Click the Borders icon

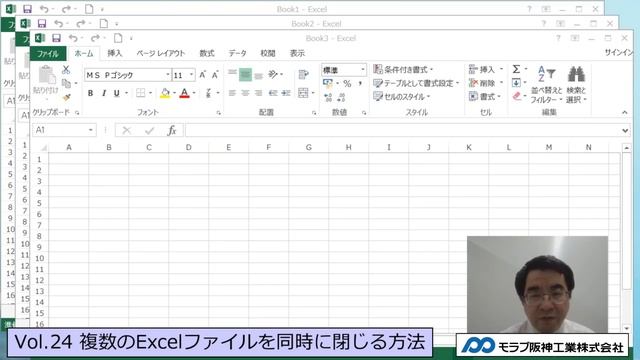click(140, 93)
